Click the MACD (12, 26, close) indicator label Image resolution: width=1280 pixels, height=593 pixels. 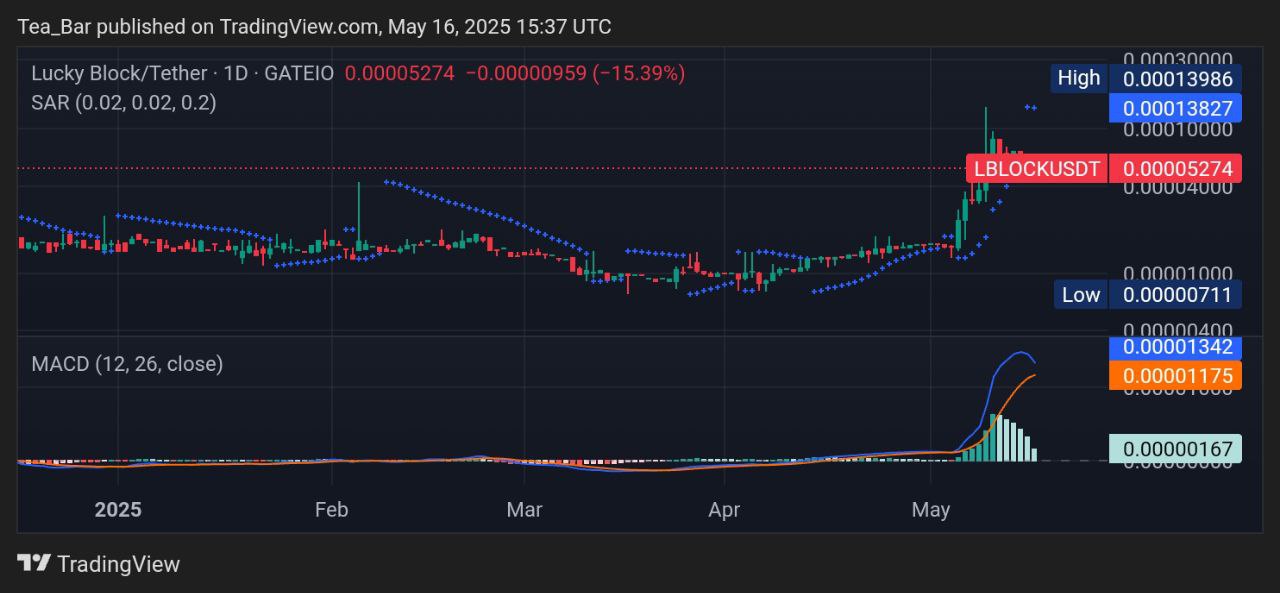click(127, 364)
